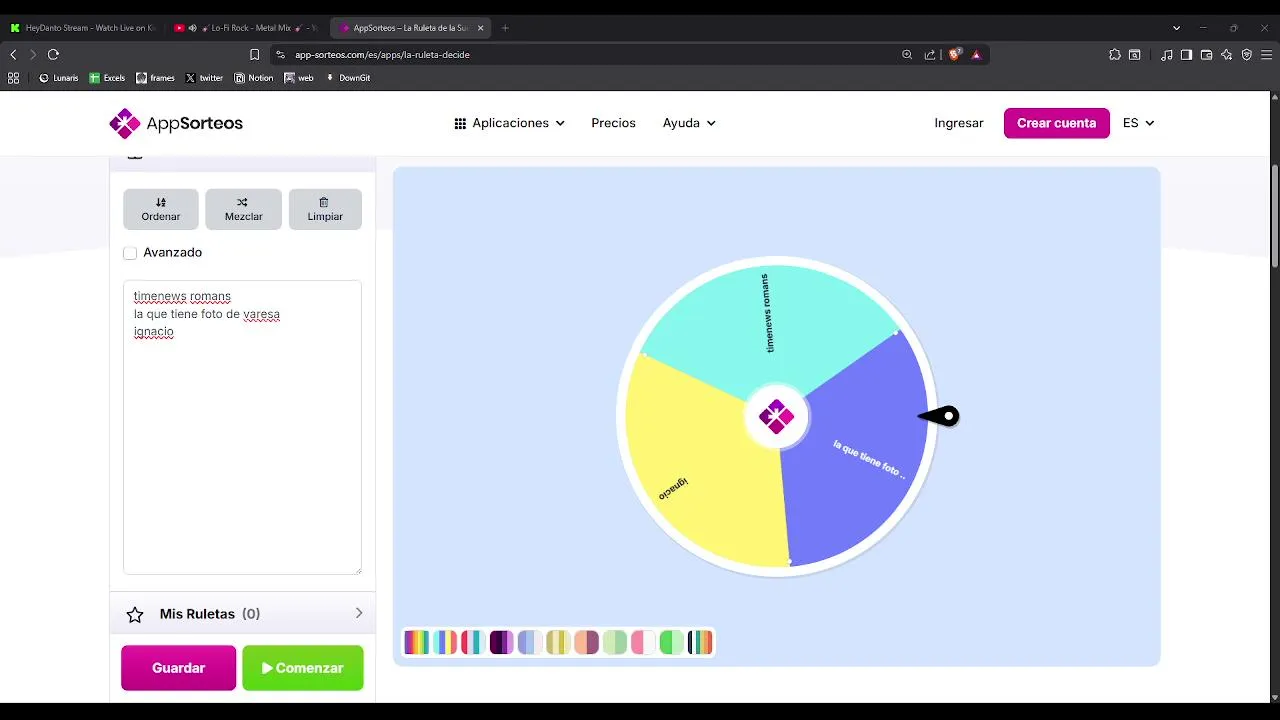This screenshot has width=1280, height=720.
Task: Click the Crear cuenta button
Action: [x=1057, y=123]
